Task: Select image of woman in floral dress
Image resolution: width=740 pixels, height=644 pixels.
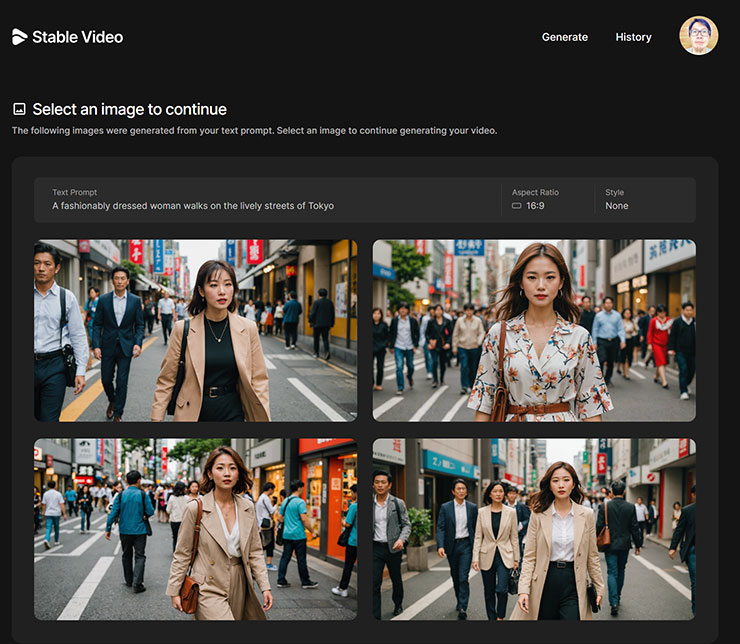Action: point(534,330)
